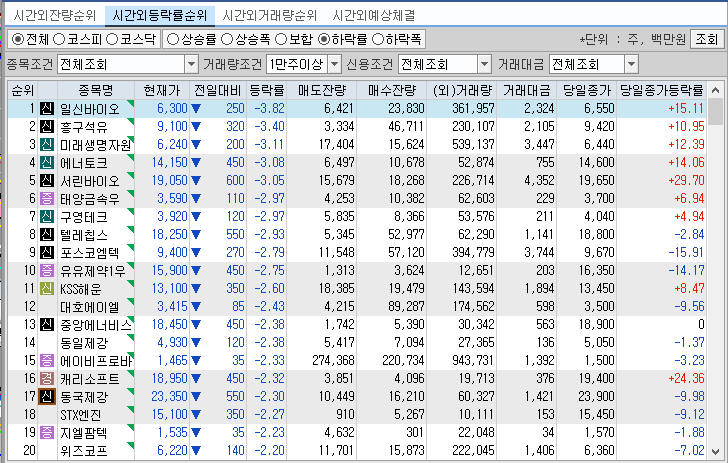This screenshot has height=463, width=728.
Task: Switch to 시간외예상체결 tab
Action: click(374, 16)
